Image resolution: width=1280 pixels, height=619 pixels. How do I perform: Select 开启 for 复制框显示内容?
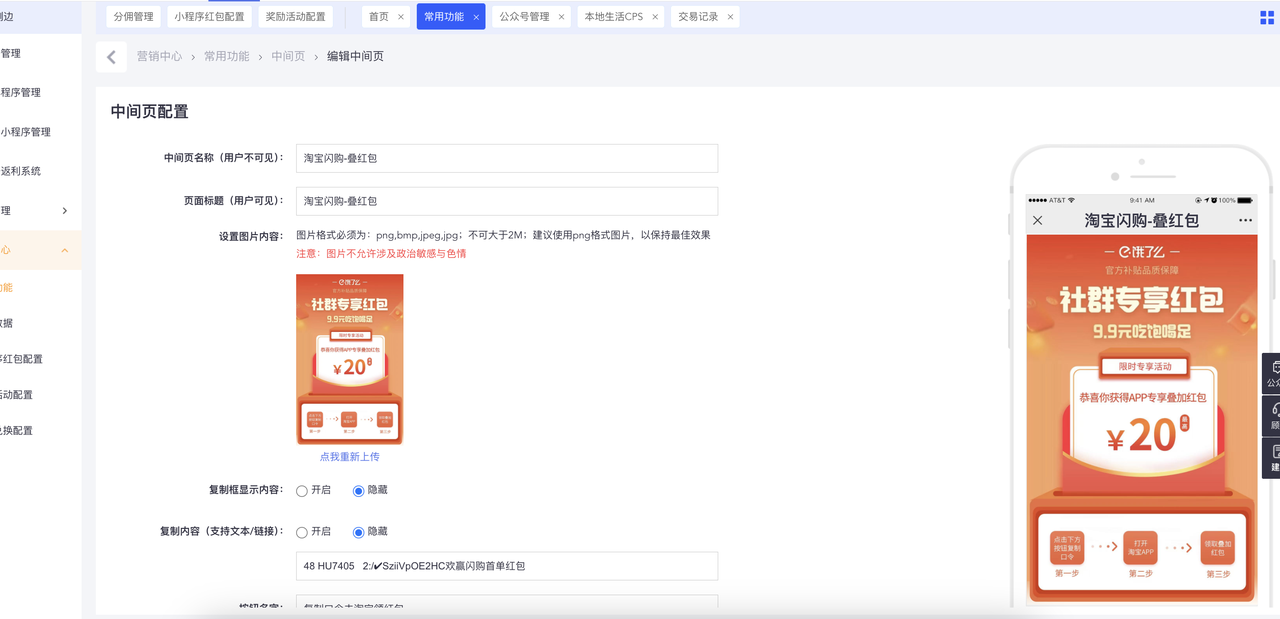point(302,491)
